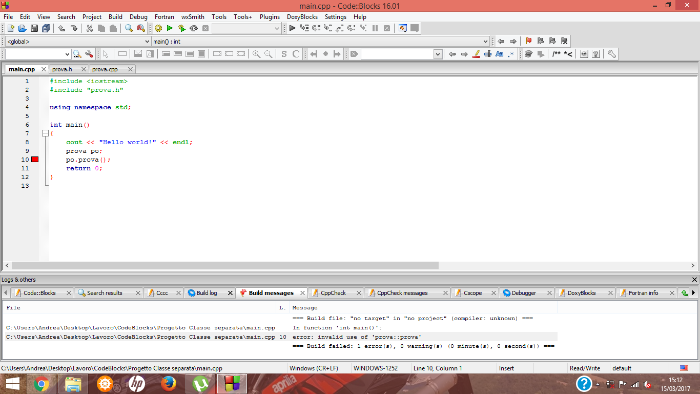Select error: invalid use of 'prova::prova' row
The width and height of the screenshot is (700, 394).
pos(281,337)
